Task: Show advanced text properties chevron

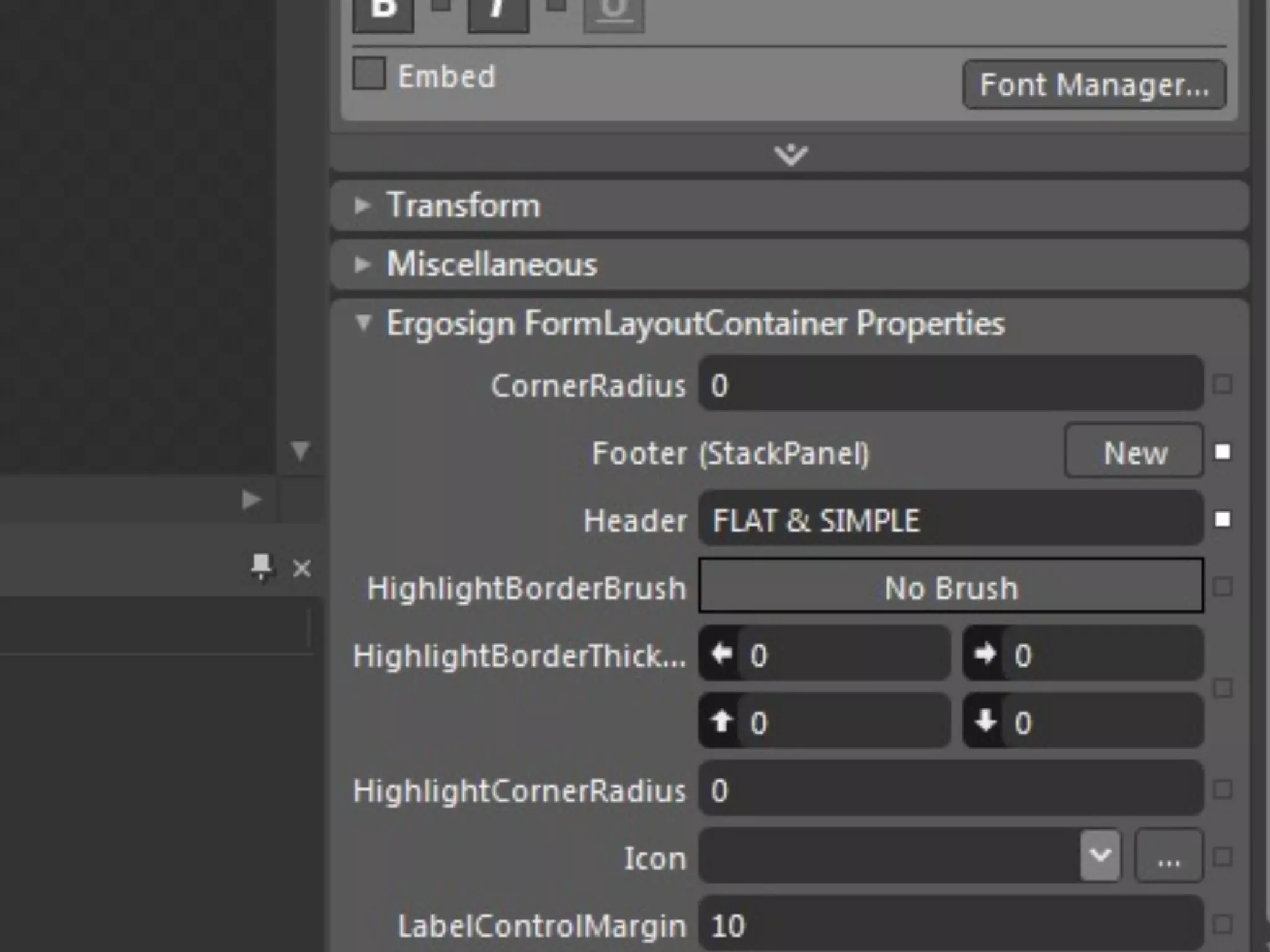Action: (791, 154)
